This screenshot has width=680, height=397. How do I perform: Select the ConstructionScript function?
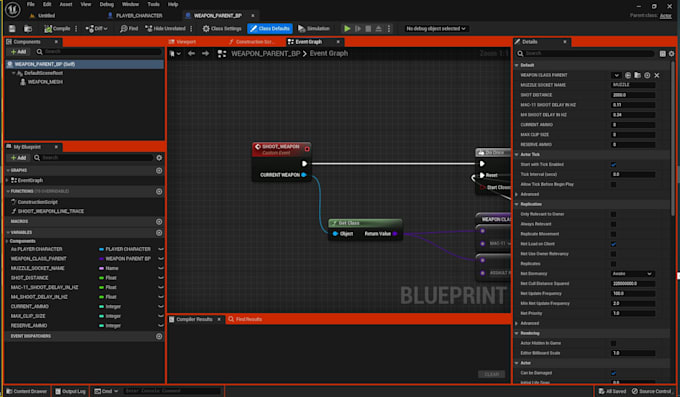38,202
